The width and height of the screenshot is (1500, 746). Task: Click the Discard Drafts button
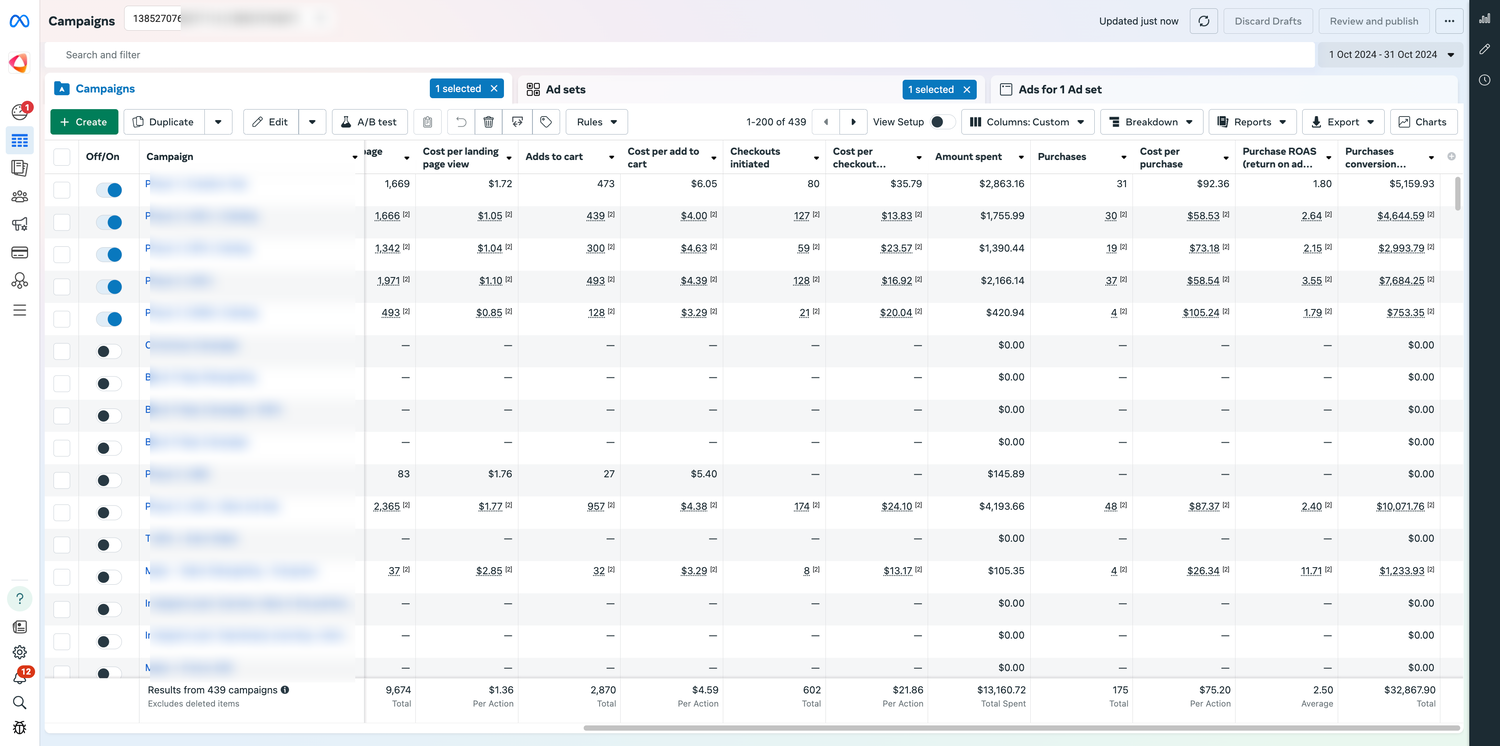(1267, 21)
